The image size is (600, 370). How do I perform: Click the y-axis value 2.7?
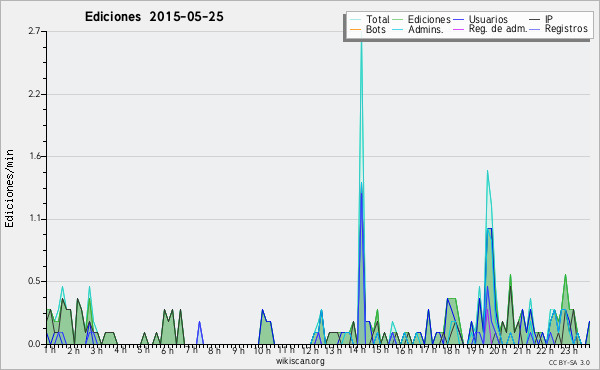(34, 31)
